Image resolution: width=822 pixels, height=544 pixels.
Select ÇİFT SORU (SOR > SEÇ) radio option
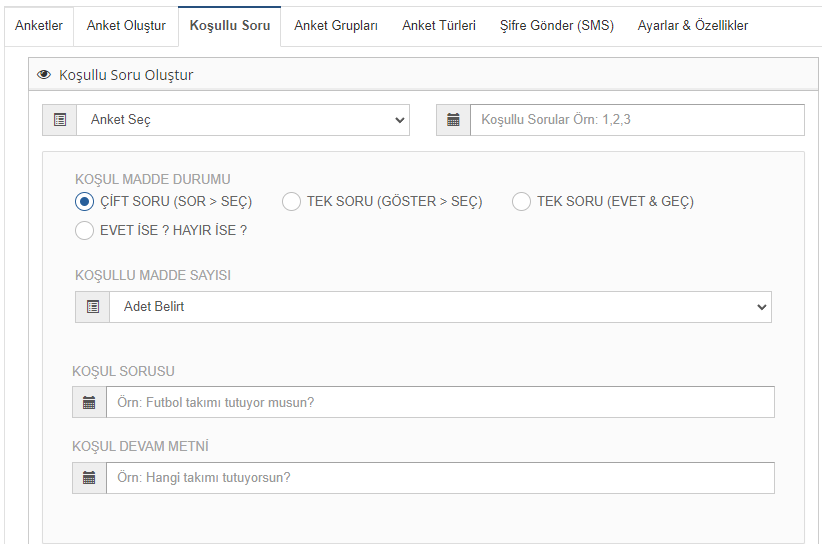pos(84,202)
